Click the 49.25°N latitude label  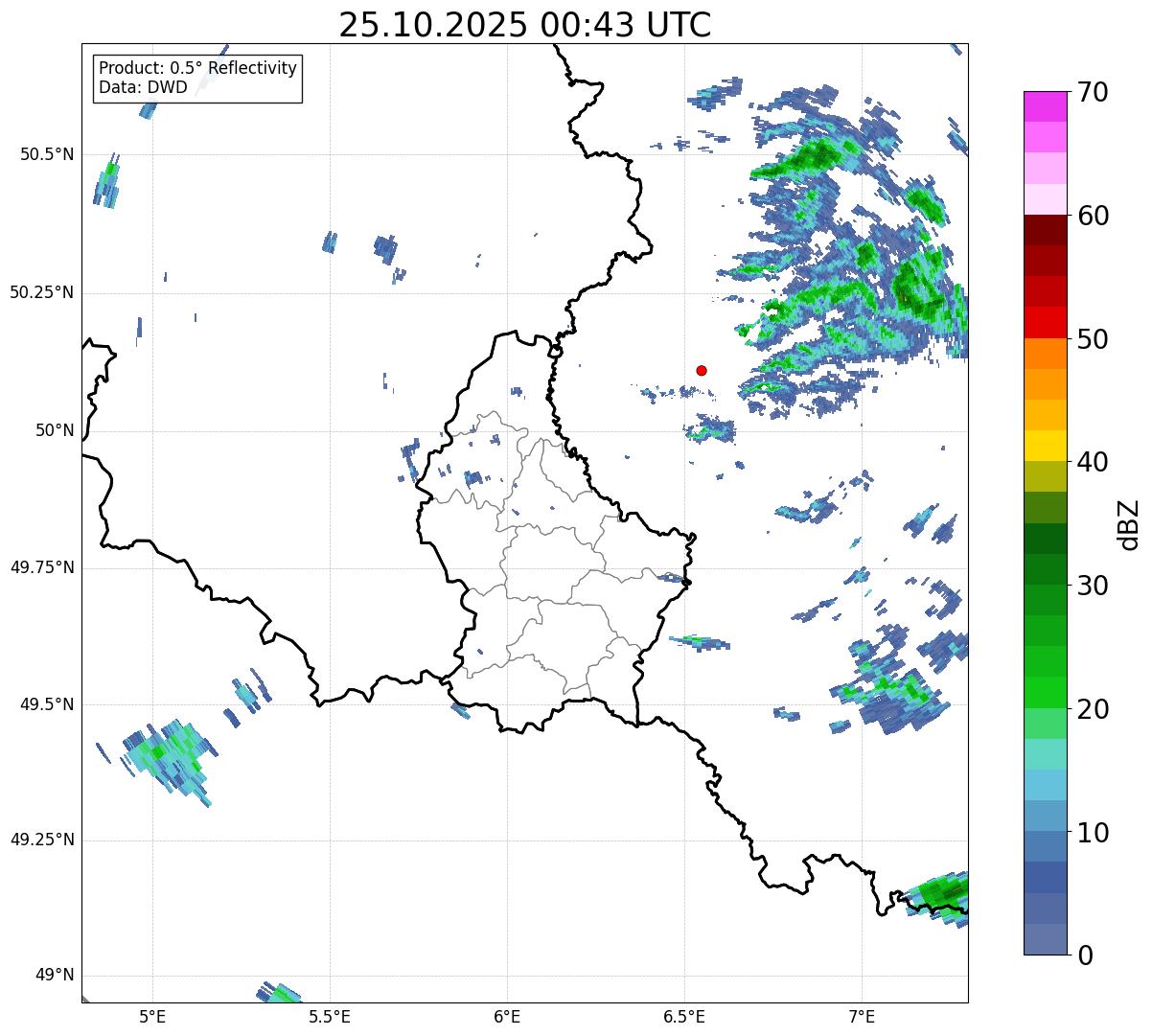42,840
